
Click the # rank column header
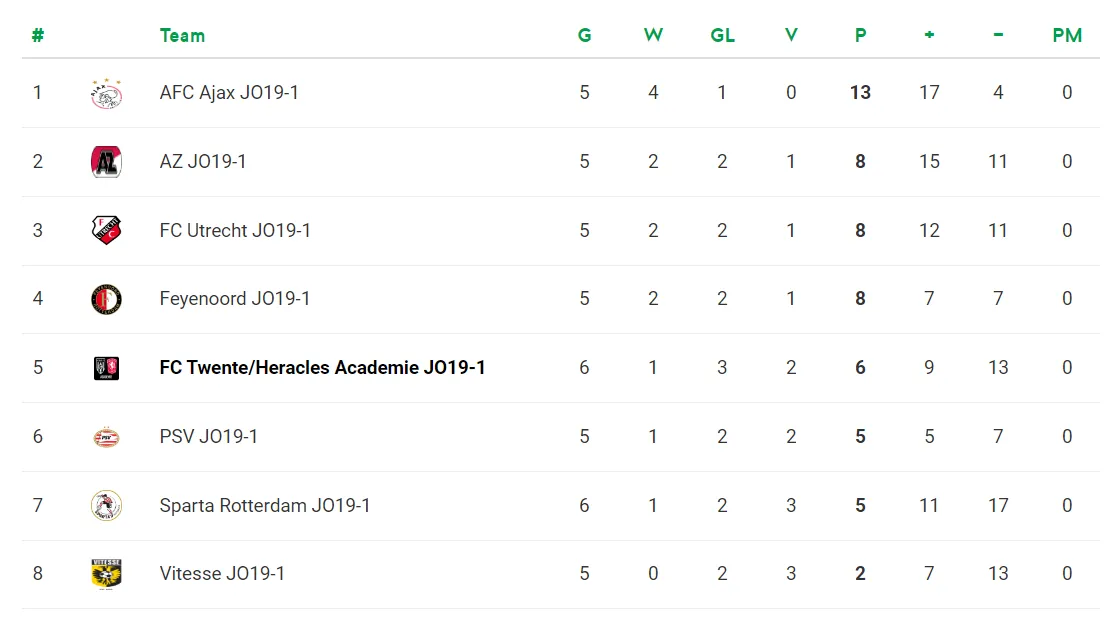coord(38,36)
